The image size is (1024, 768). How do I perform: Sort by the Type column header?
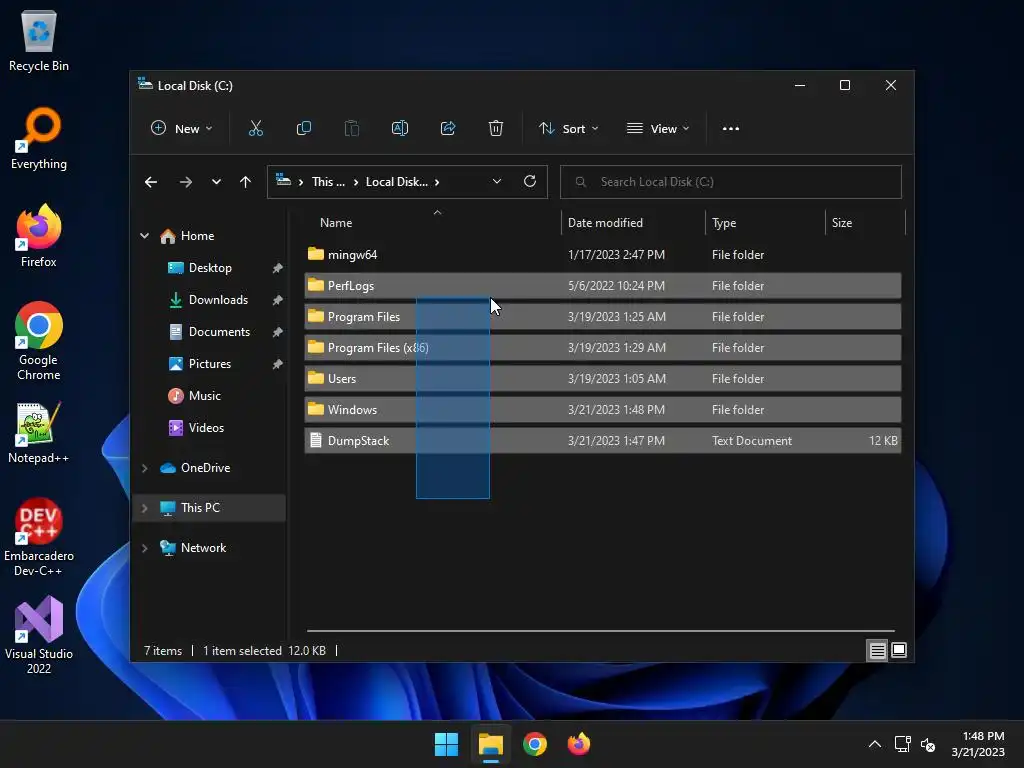point(765,223)
